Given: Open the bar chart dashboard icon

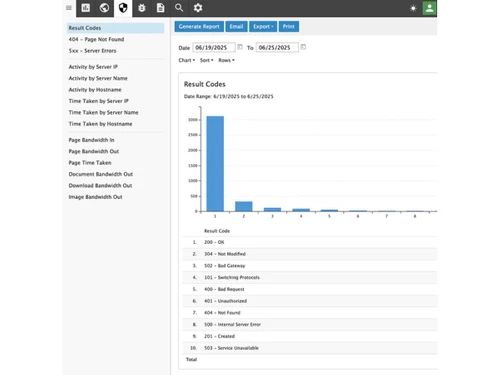Looking at the screenshot, I should [x=86, y=8].
